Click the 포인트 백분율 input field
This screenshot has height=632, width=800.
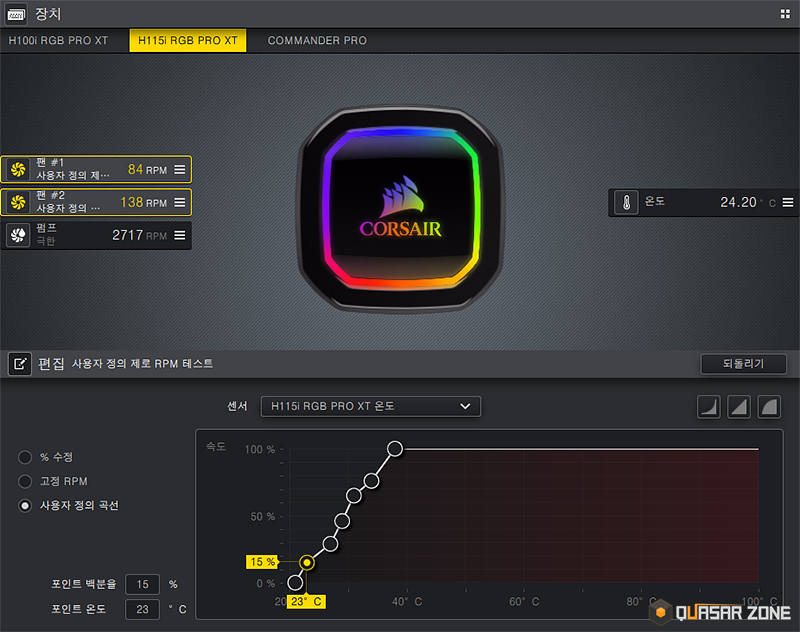pos(142,584)
